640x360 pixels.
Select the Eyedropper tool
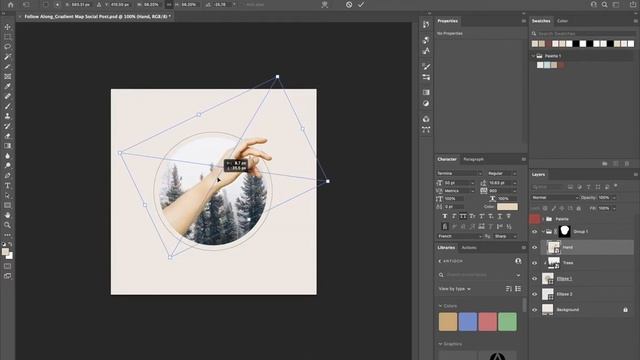[7, 86]
